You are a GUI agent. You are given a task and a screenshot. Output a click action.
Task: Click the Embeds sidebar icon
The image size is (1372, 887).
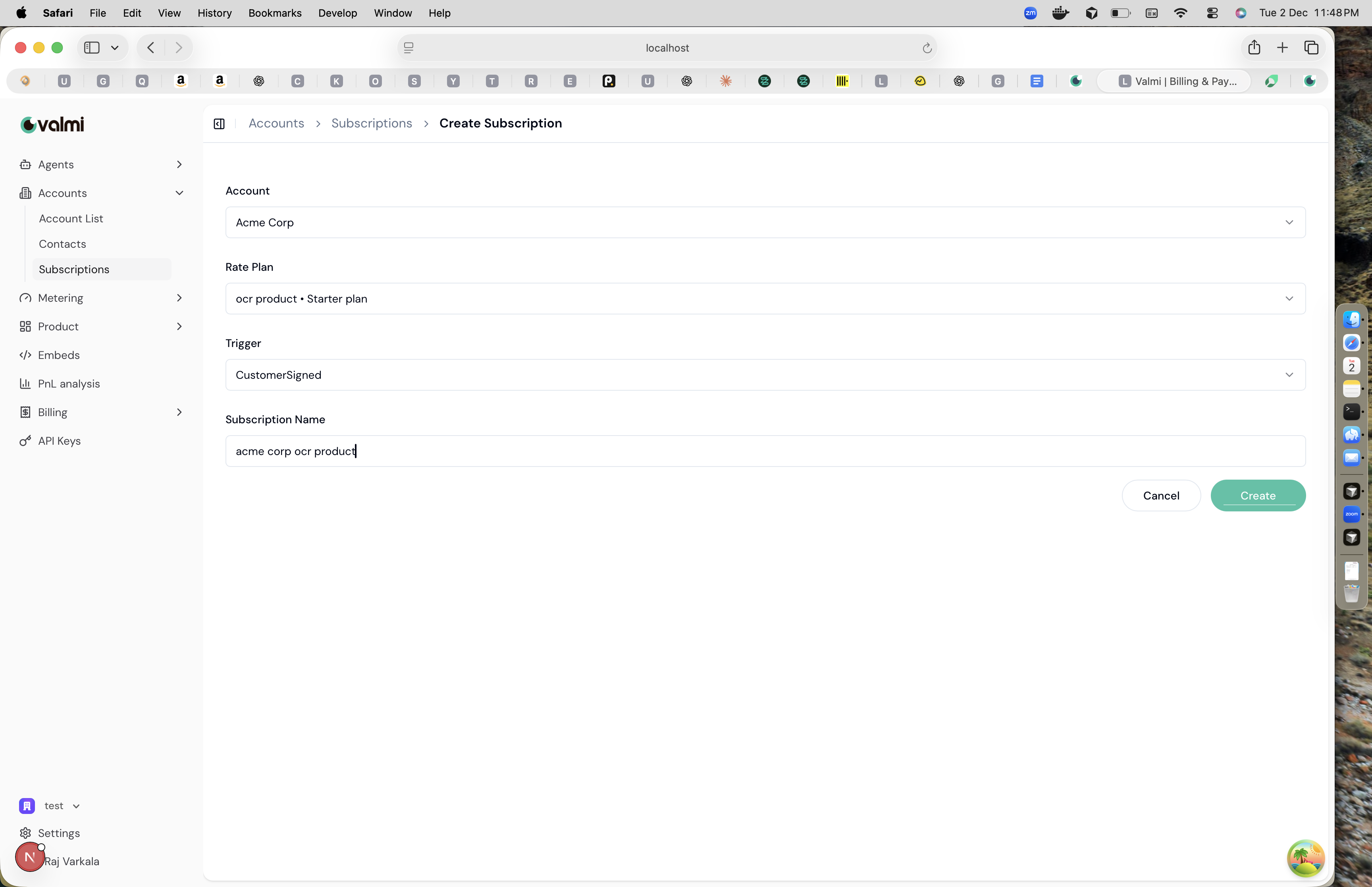(x=26, y=355)
